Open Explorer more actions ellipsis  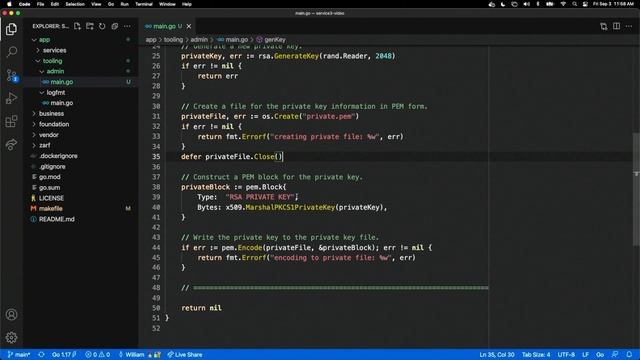pos(127,26)
